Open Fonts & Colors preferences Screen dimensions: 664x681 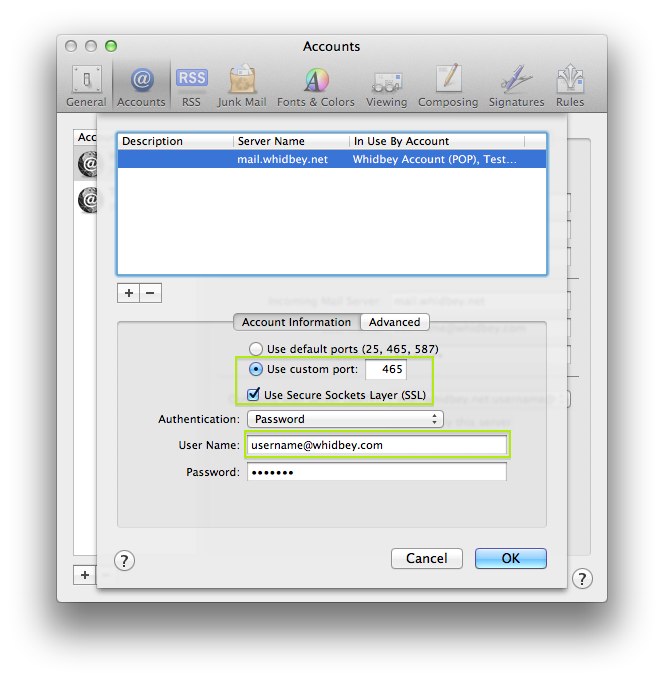click(316, 86)
